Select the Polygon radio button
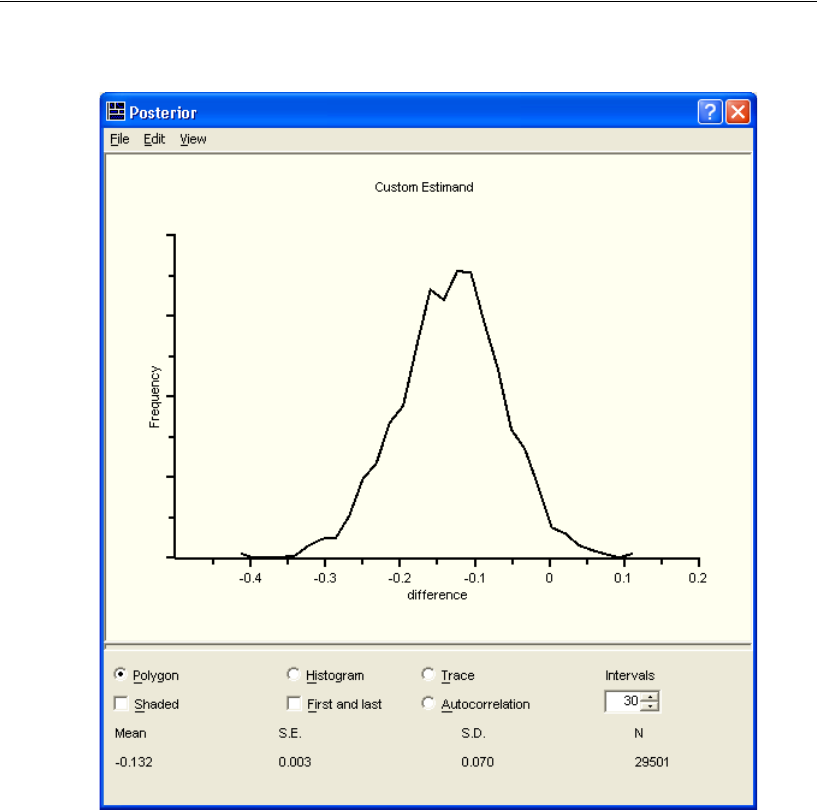This screenshot has height=810, width=817. pos(120,675)
